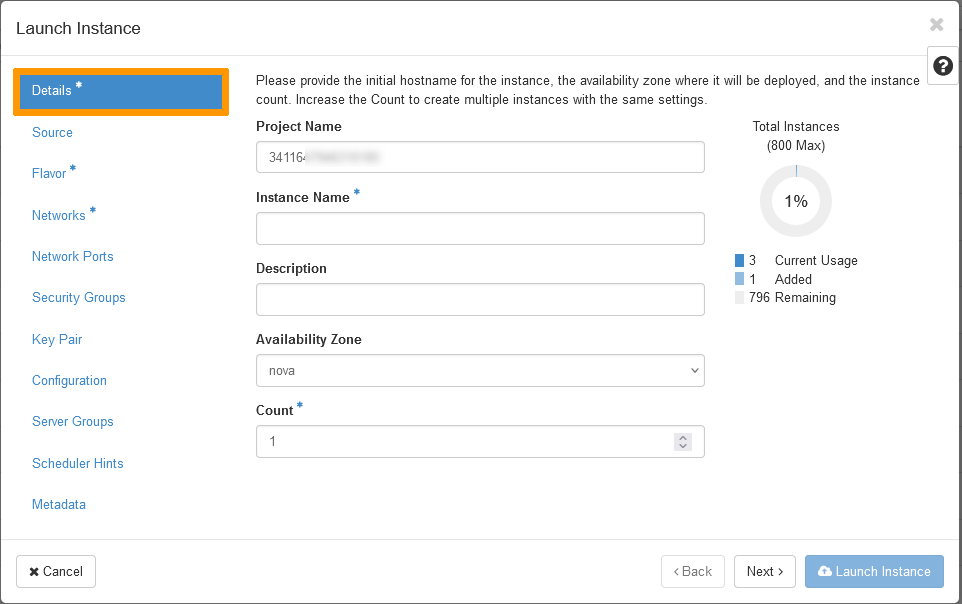Switch to the Configuration tab
Image resolution: width=962 pixels, height=604 pixels.
(69, 380)
